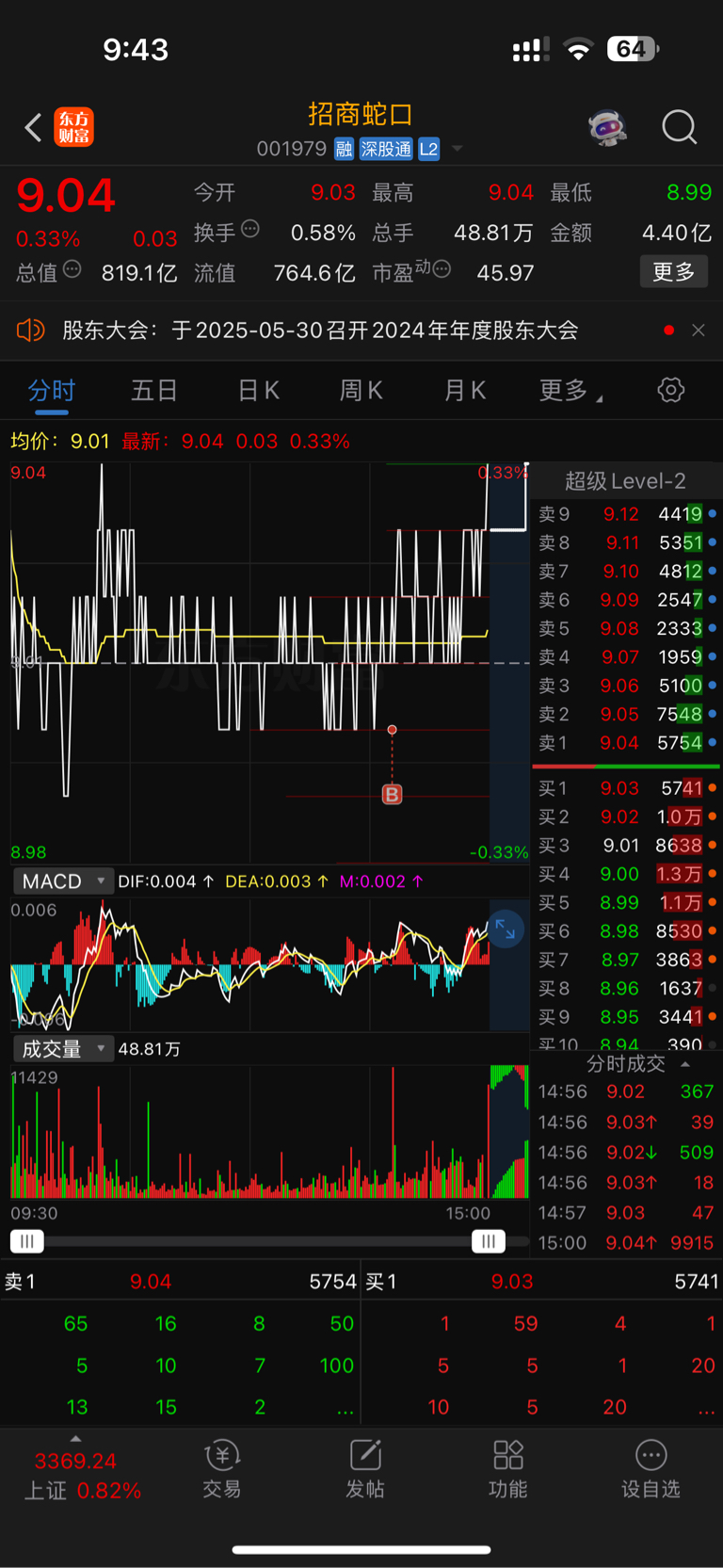Open the 交易 trade icon

coord(222,1469)
